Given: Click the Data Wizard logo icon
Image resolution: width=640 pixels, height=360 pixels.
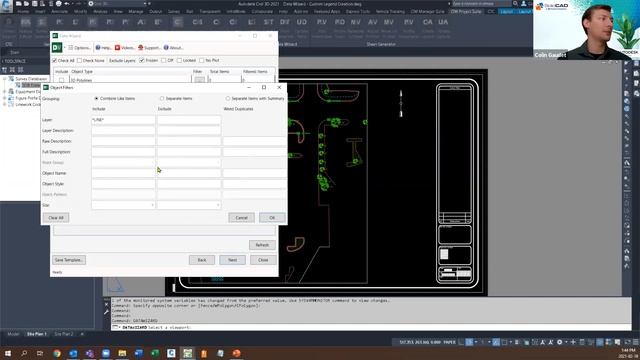Looking at the screenshot, I should pos(57,48).
